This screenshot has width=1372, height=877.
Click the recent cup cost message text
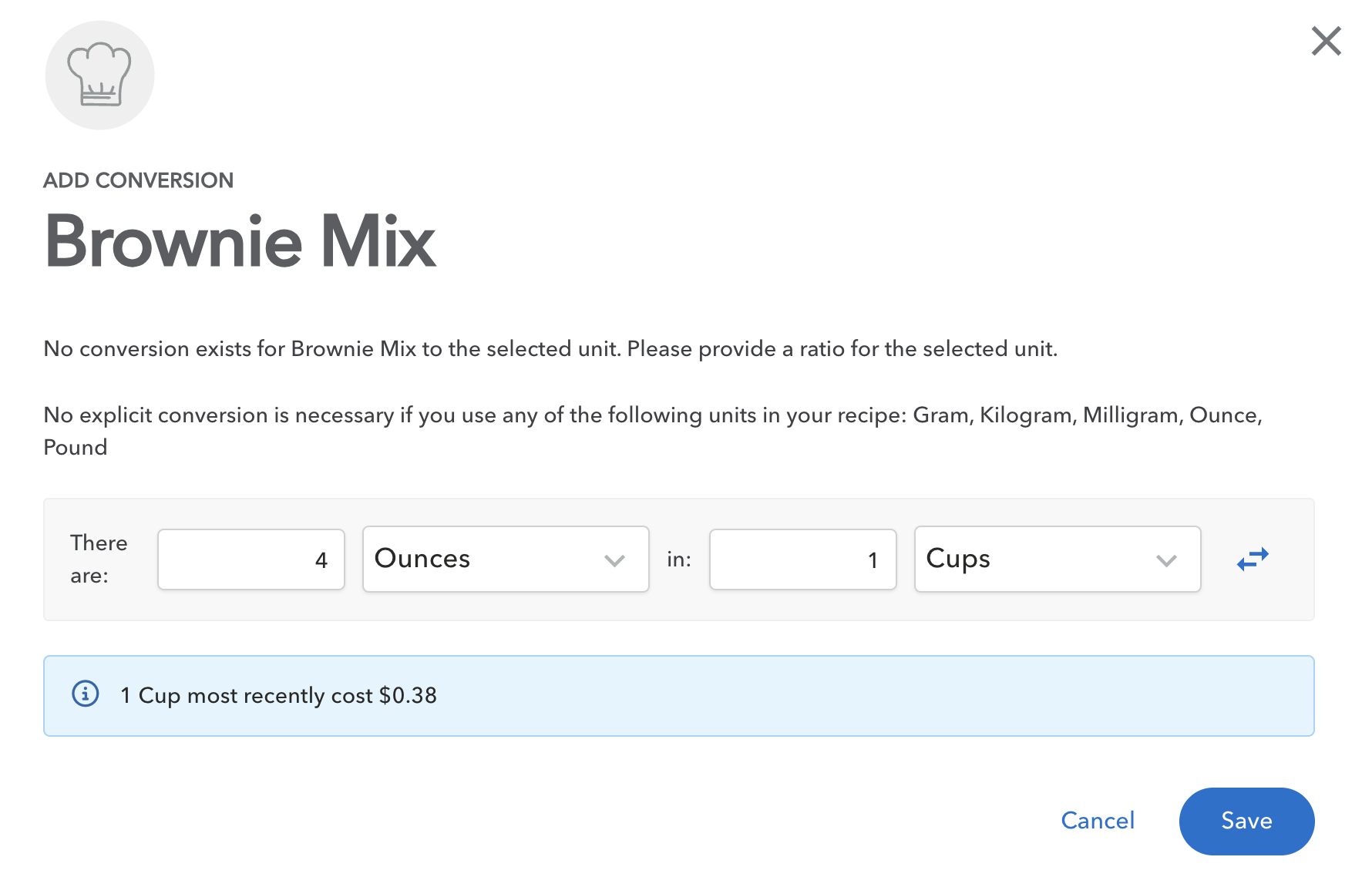click(279, 696)
